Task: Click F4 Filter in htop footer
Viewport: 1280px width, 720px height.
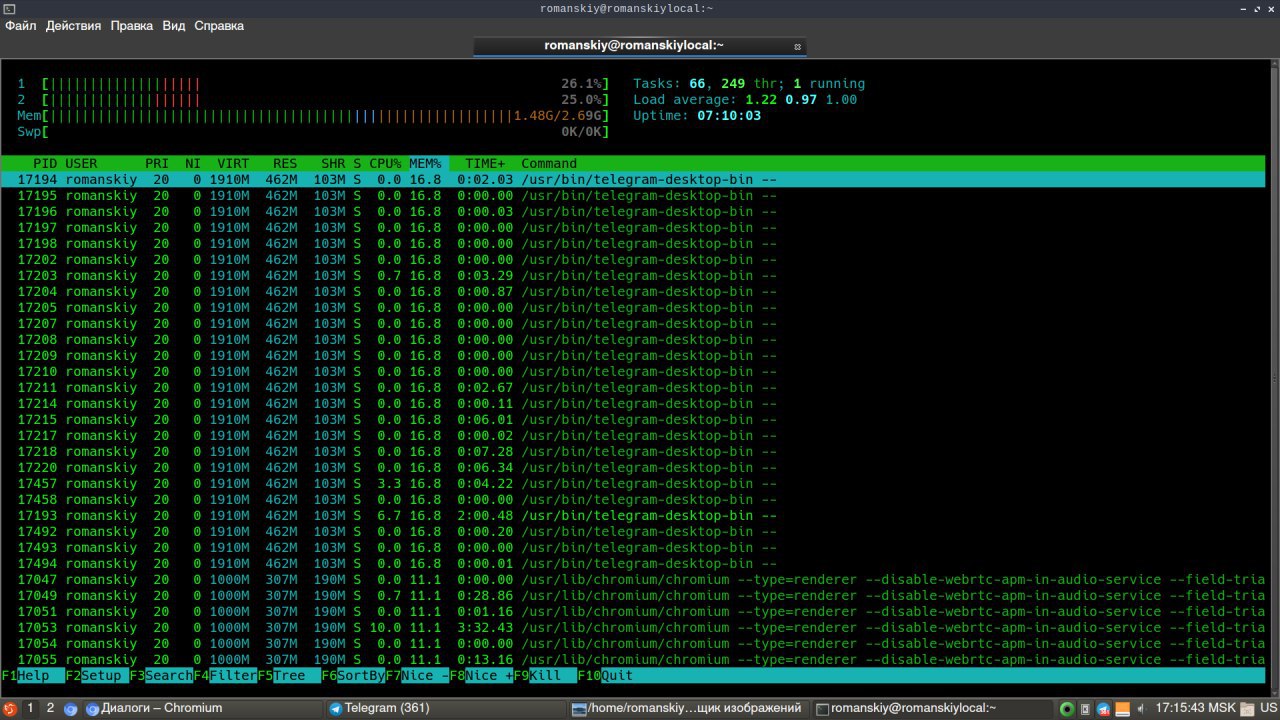Action: tap(225, 676)
